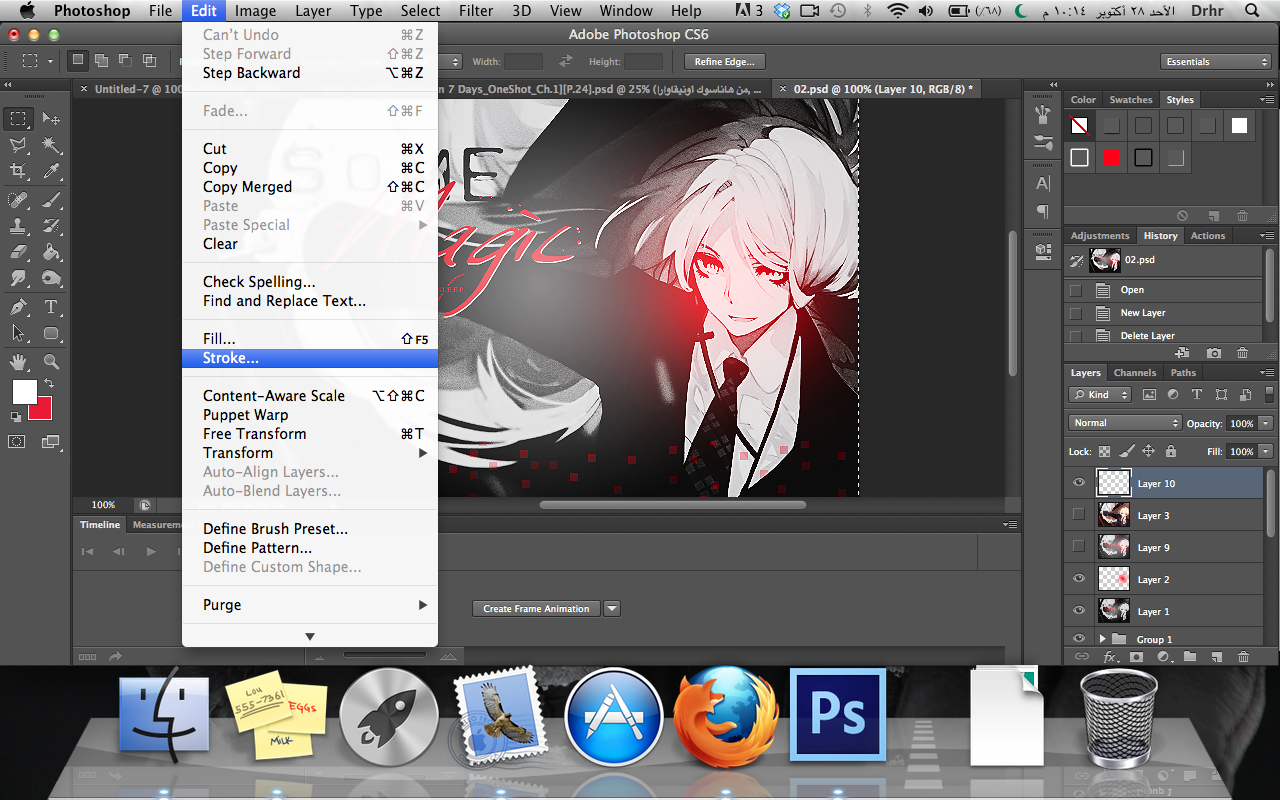The image size is (1280, 800).
Task: Click the red background color swatch
Action: coord(42,408)
